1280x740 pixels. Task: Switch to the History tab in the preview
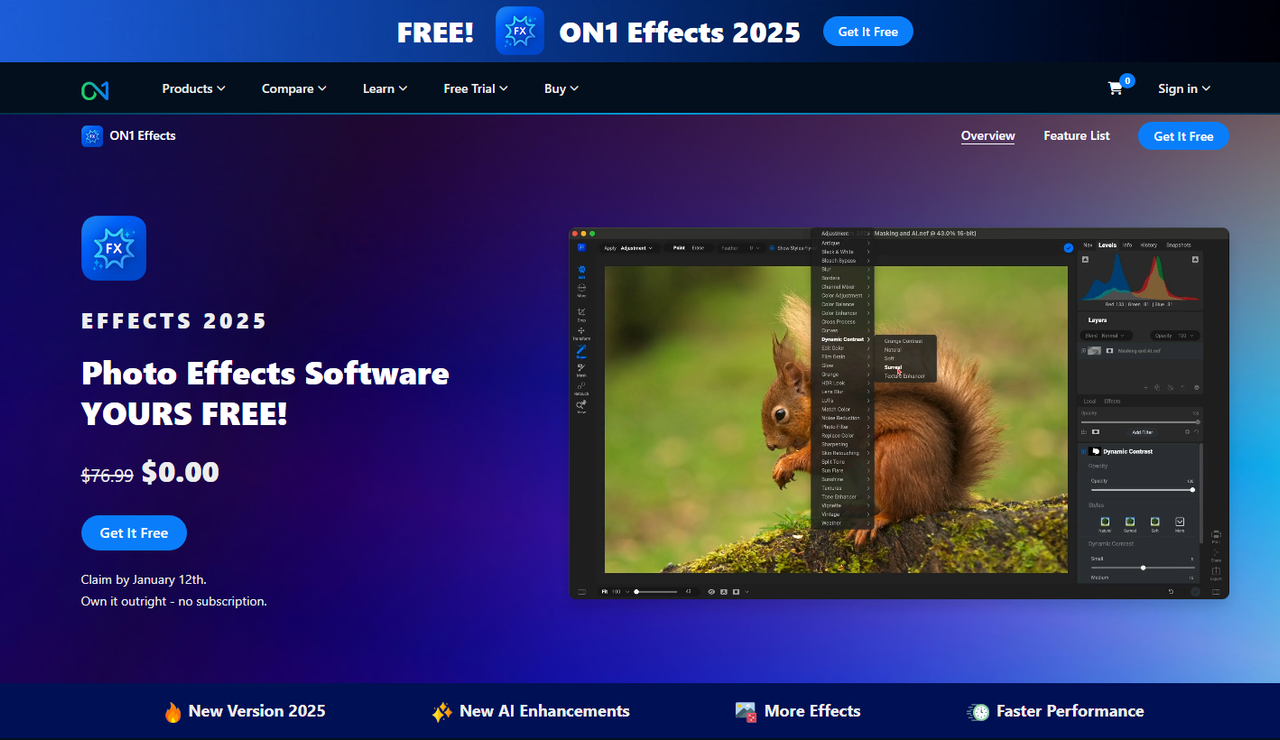point(1149,245)
